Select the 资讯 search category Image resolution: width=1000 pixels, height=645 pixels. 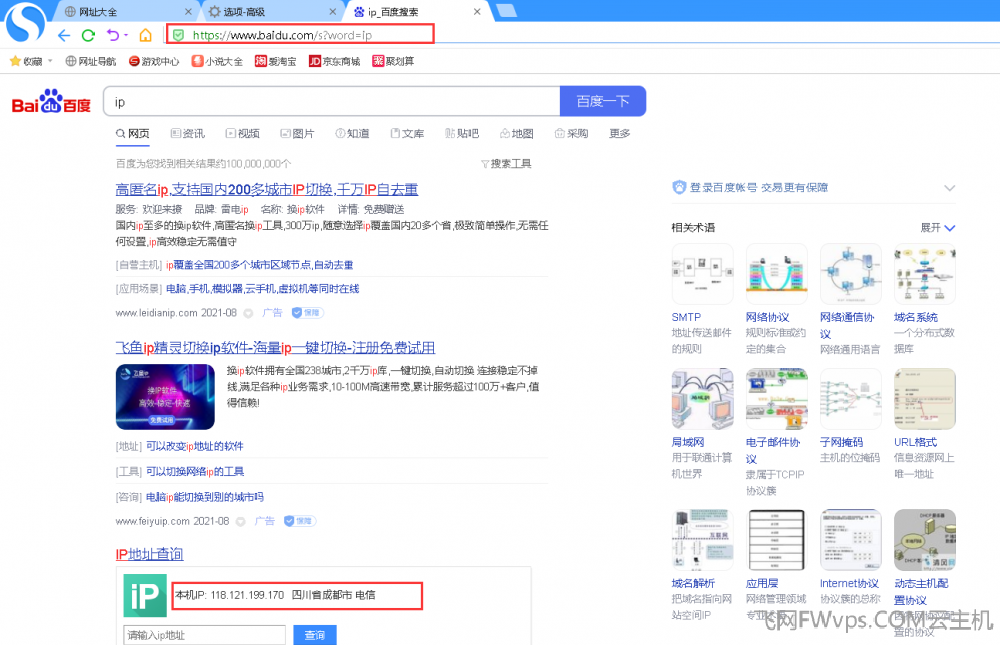pyautogui.click(x=188, y=133)
